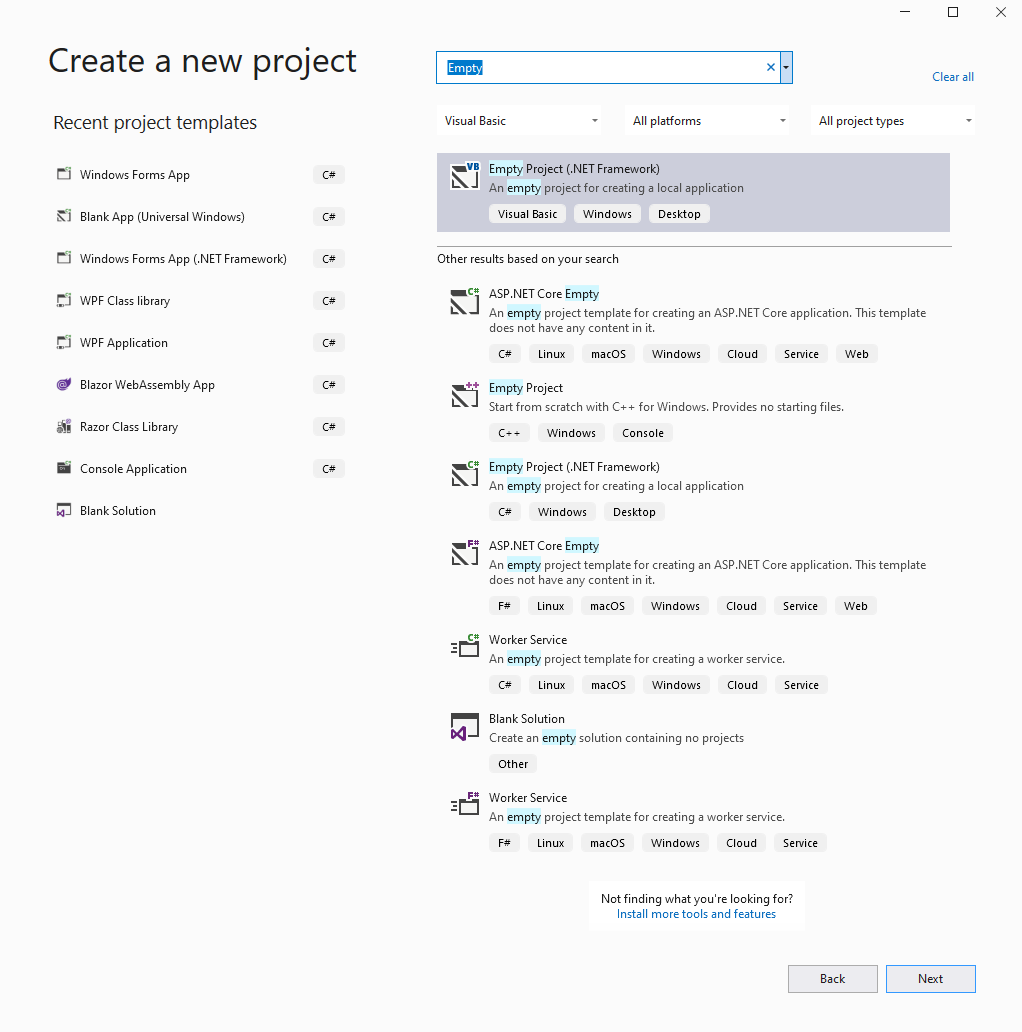Click the Cloud tag on C# Worker Service
This screenshot has height=1032, width=1022.
pyautogui.click(x=742, y=685)
